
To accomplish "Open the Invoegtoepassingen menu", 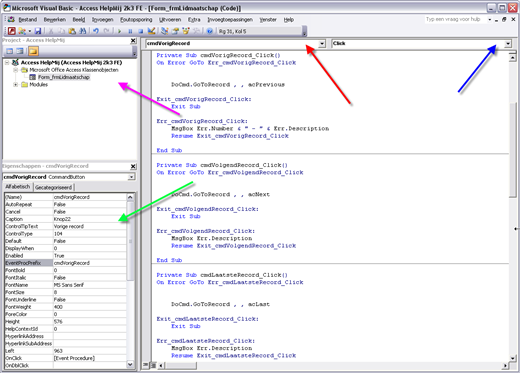I will point(230,19).
